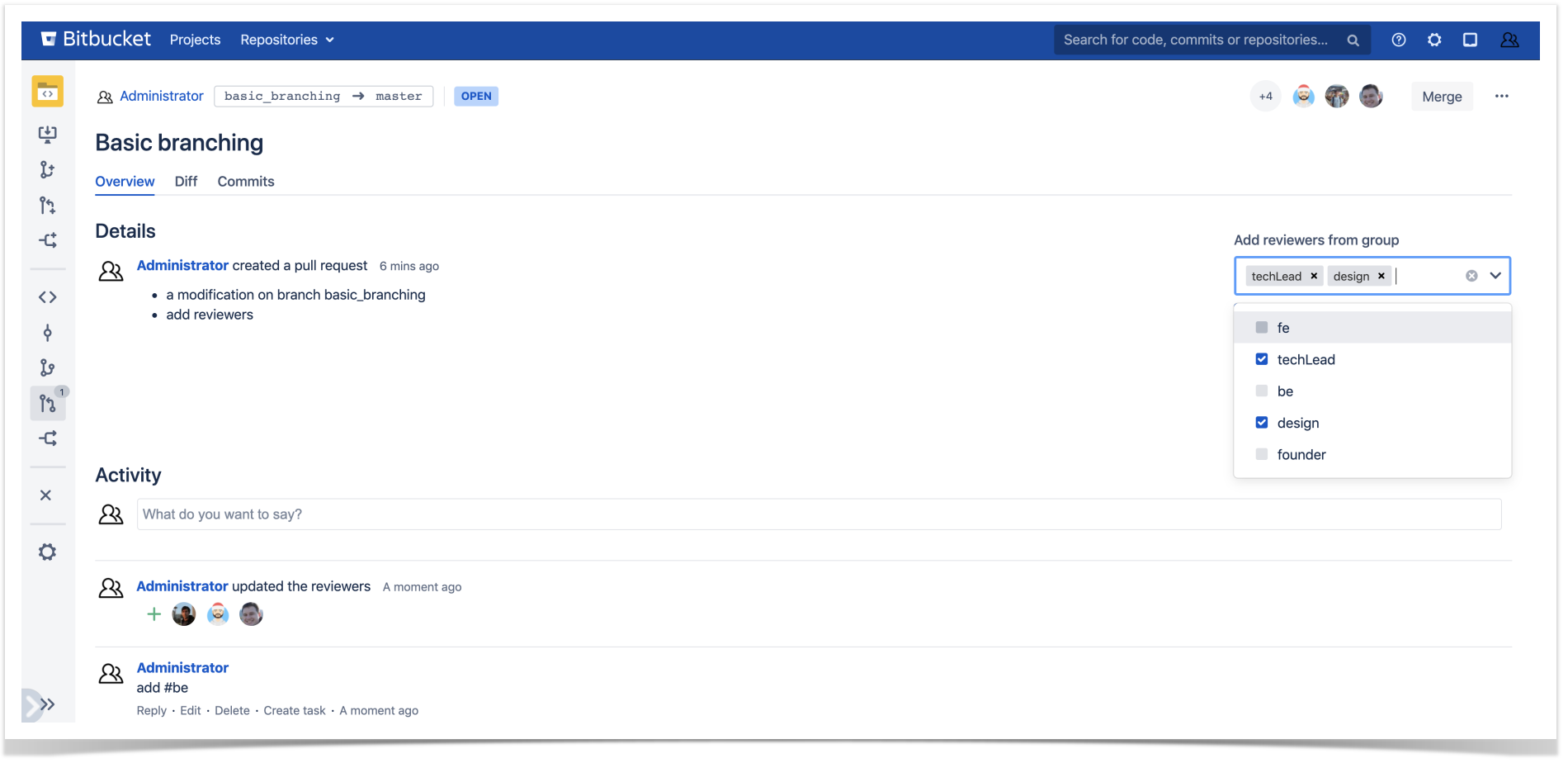Viewport: 1568px width, 763px height.
Task: Edit the add #be comment
Action: pos(191,711)
